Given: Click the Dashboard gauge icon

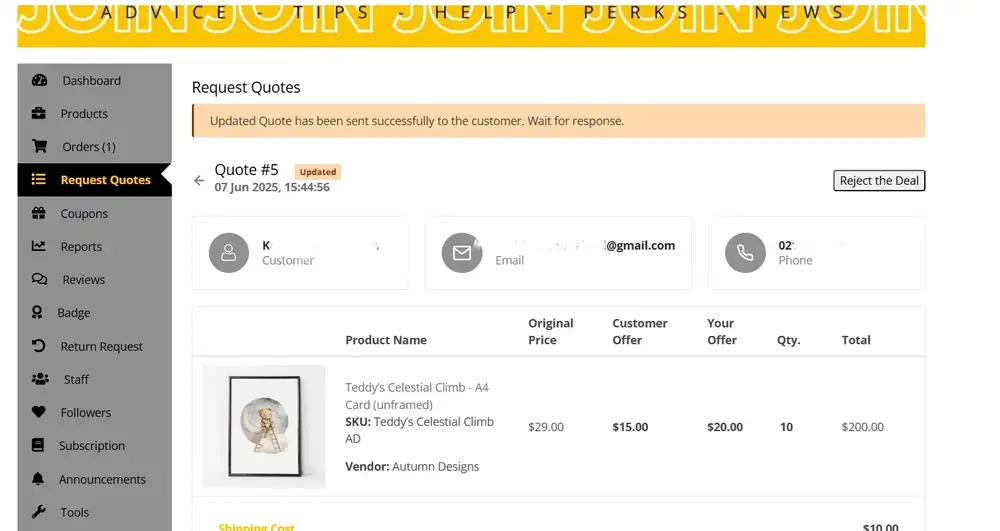Looking at the screenshot, I should 40,80.
